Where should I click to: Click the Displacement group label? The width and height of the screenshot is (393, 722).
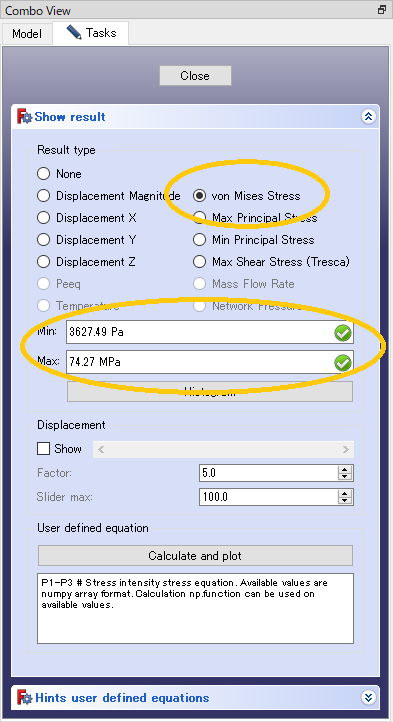pos(71,425)
